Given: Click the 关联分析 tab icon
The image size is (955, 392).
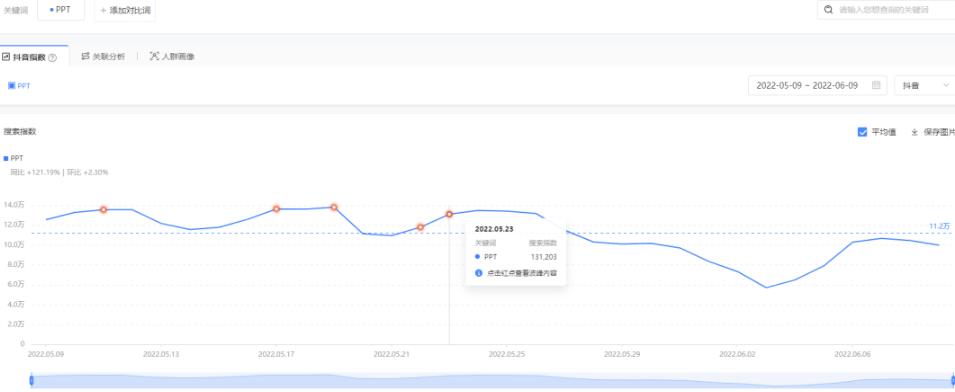Looking at the screenshot, I should pos(85,56).
